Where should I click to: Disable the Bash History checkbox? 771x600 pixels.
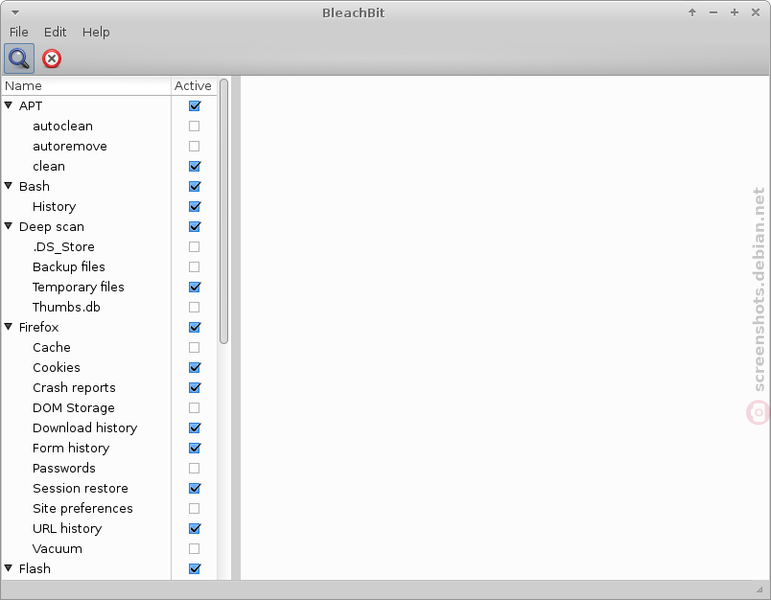click(194, 207)
